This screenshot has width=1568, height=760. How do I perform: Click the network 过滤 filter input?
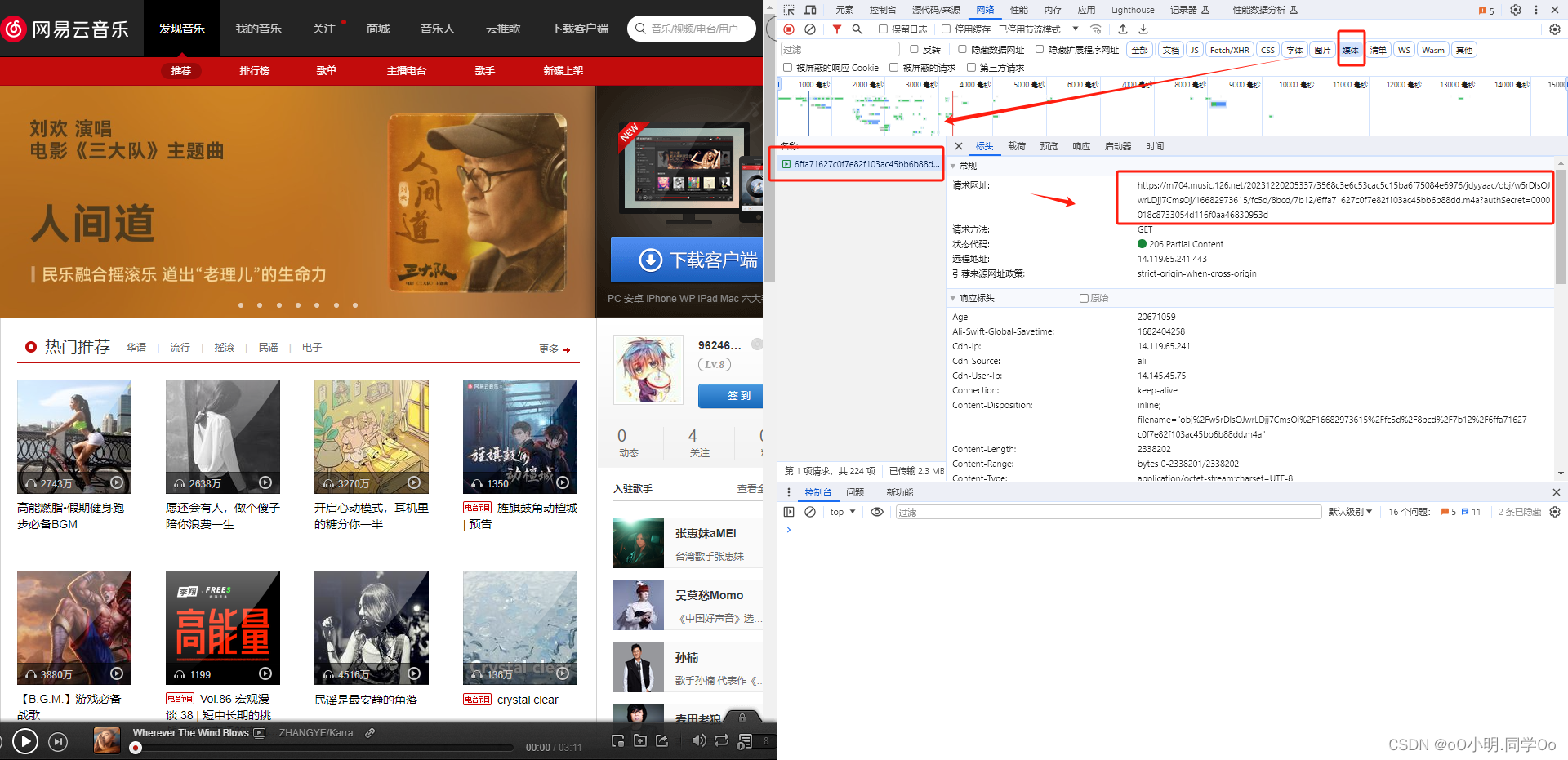point(840,50)
